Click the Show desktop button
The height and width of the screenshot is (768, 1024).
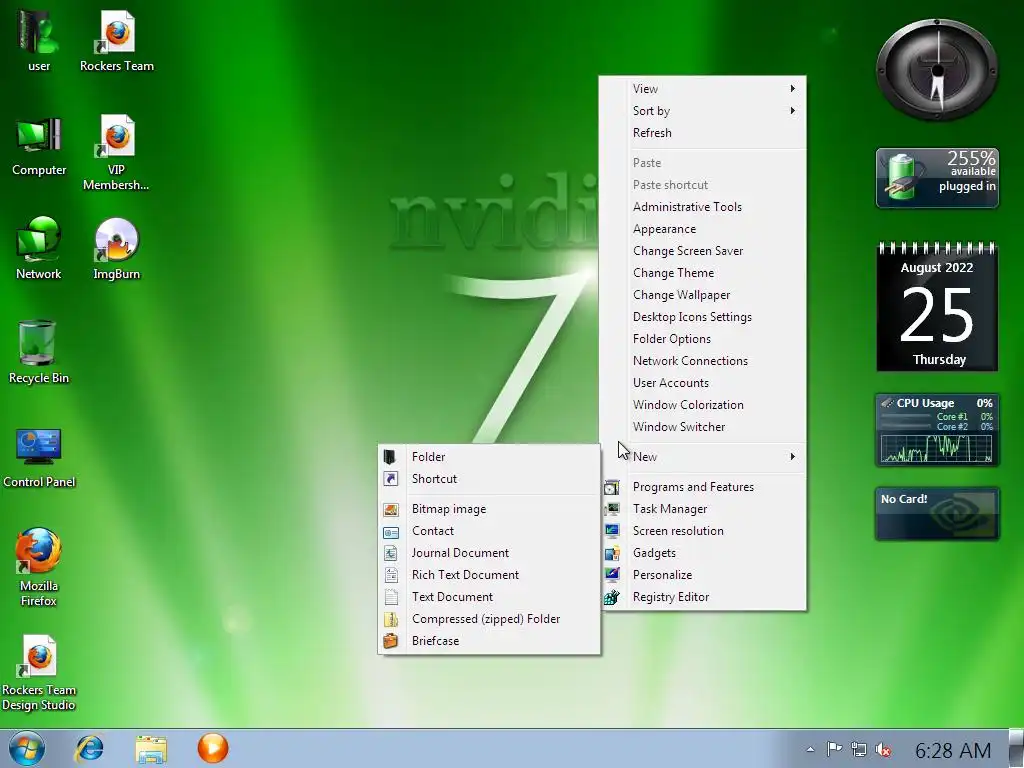point(1016,748)
